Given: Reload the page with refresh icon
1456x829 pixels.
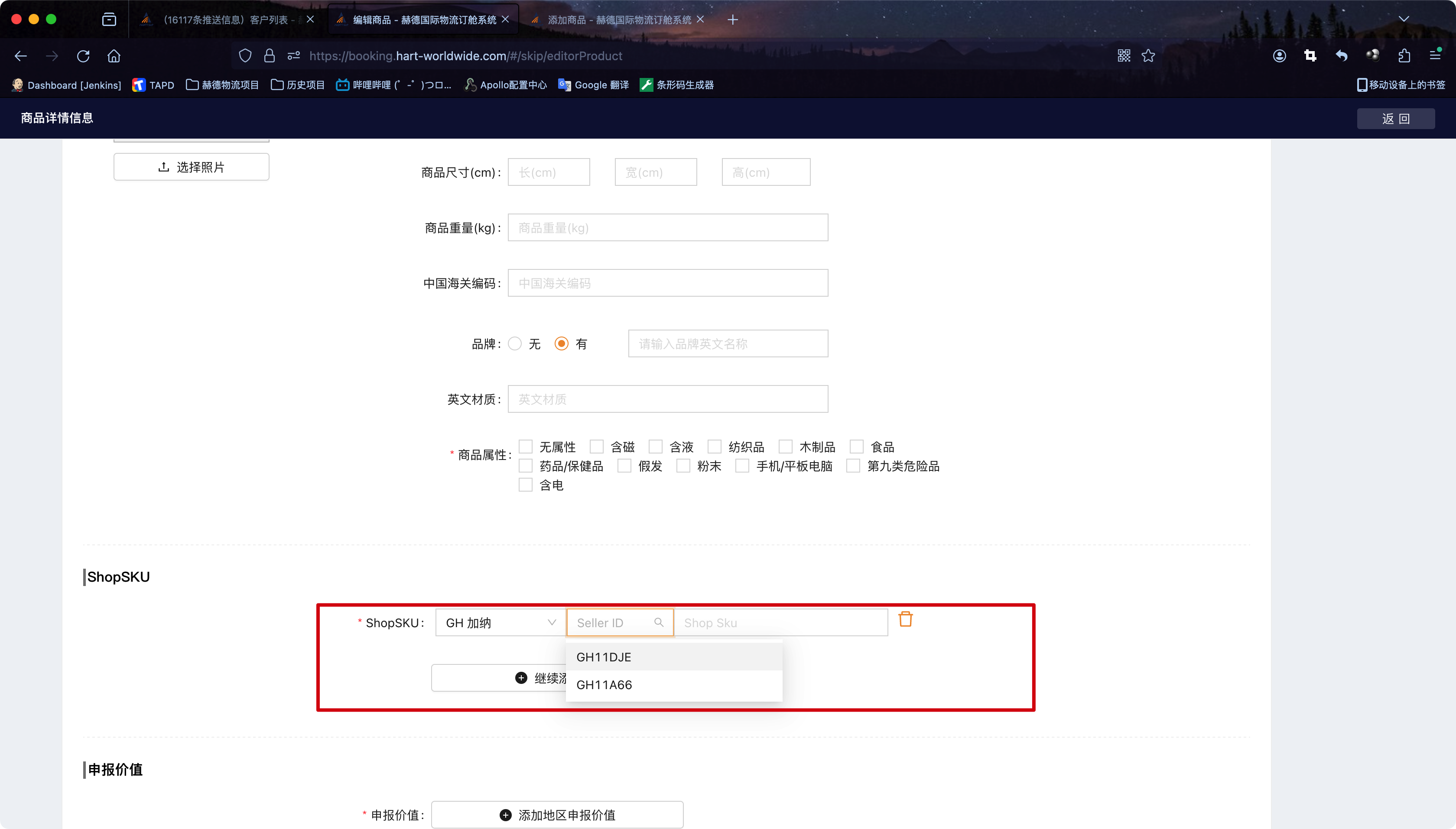Looking at the screenshot, I should coord(83,56).
